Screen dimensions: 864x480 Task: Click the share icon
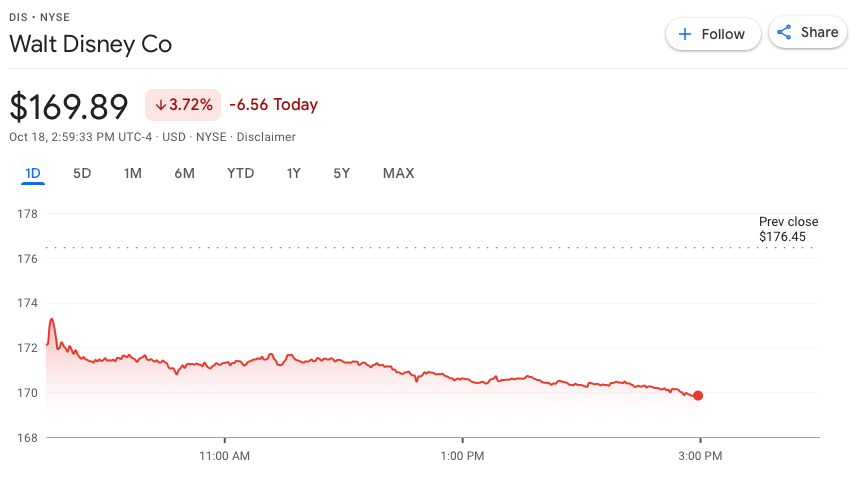785,33
